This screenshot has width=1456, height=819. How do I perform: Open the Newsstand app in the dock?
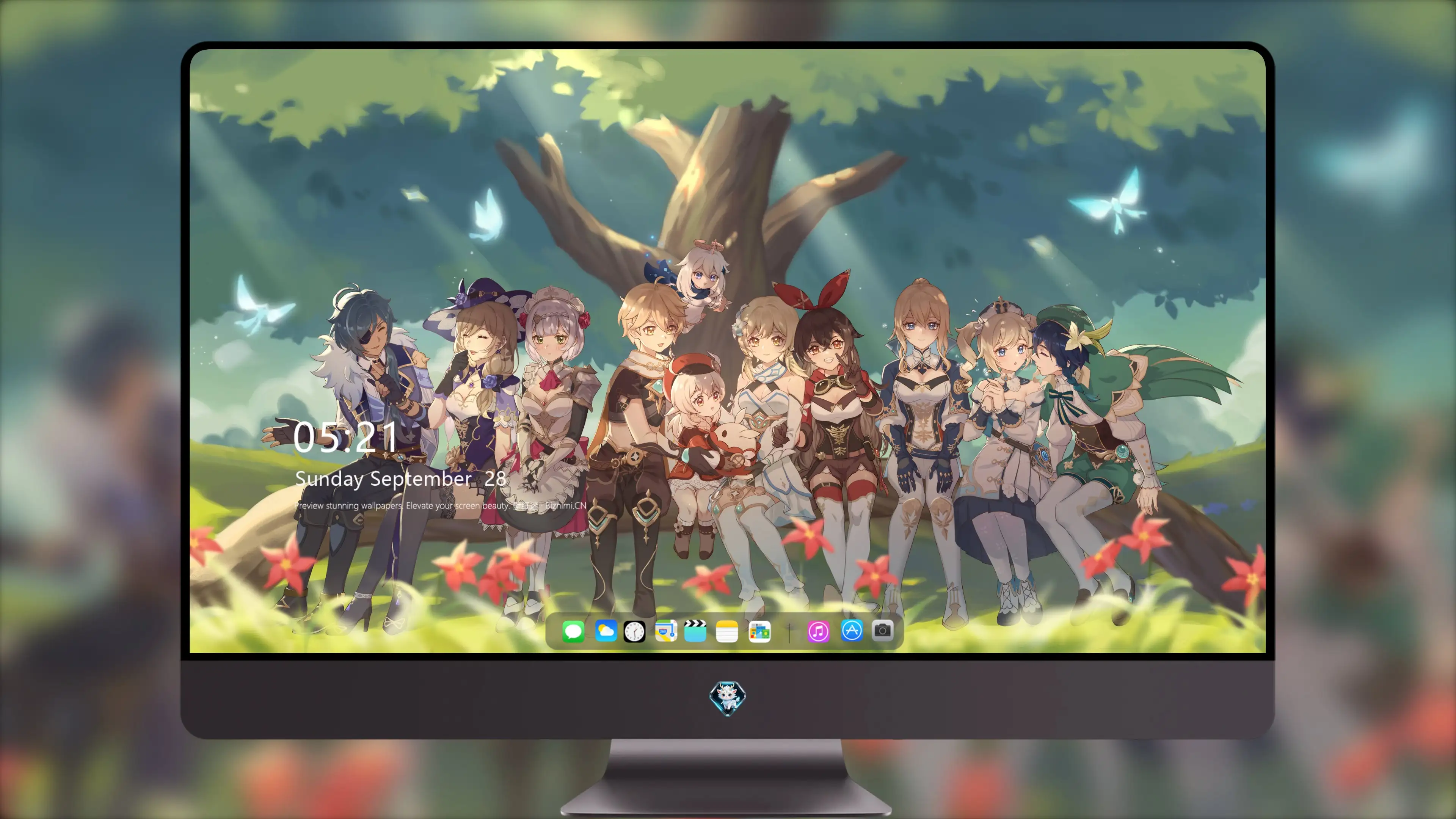coord(759,631)
